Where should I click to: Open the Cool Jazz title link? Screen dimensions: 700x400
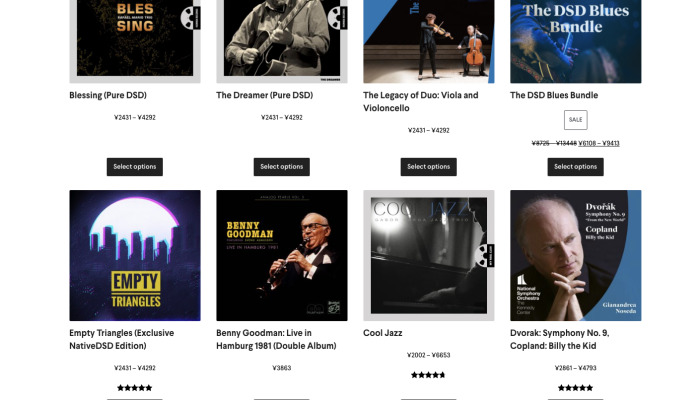[383, 333]
